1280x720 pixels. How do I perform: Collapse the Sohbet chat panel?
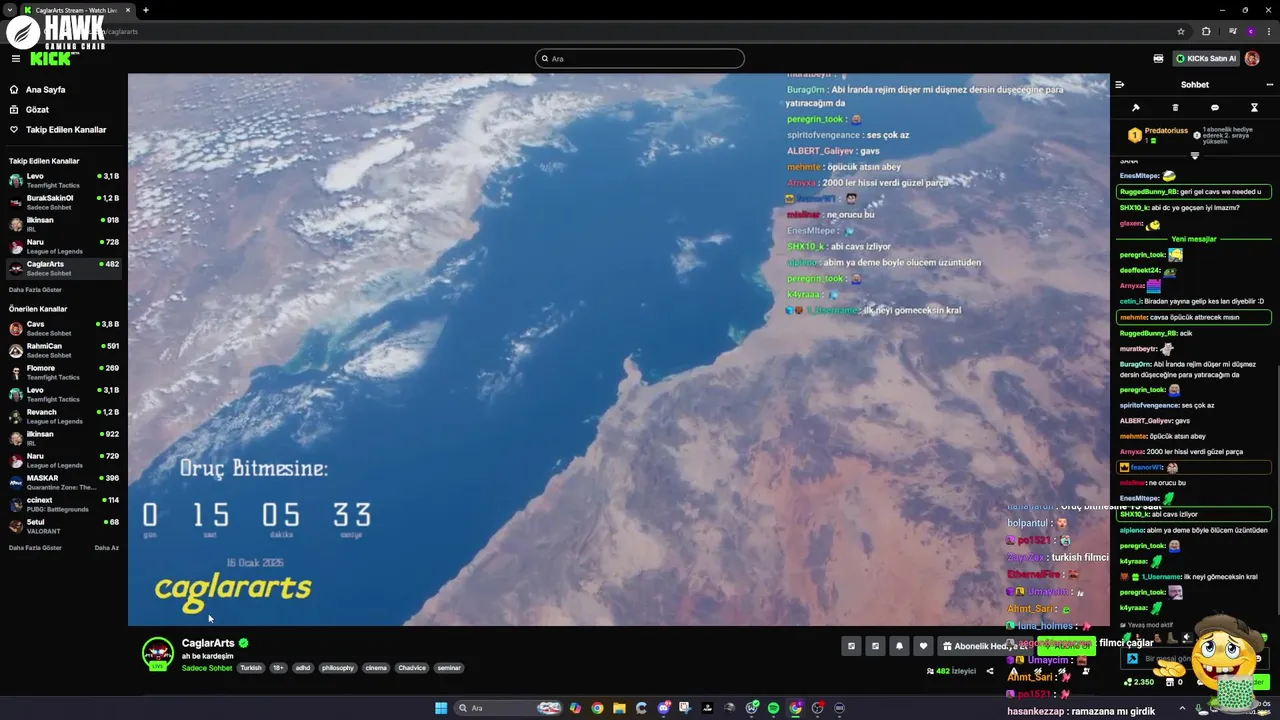[x=1120, y=85]
